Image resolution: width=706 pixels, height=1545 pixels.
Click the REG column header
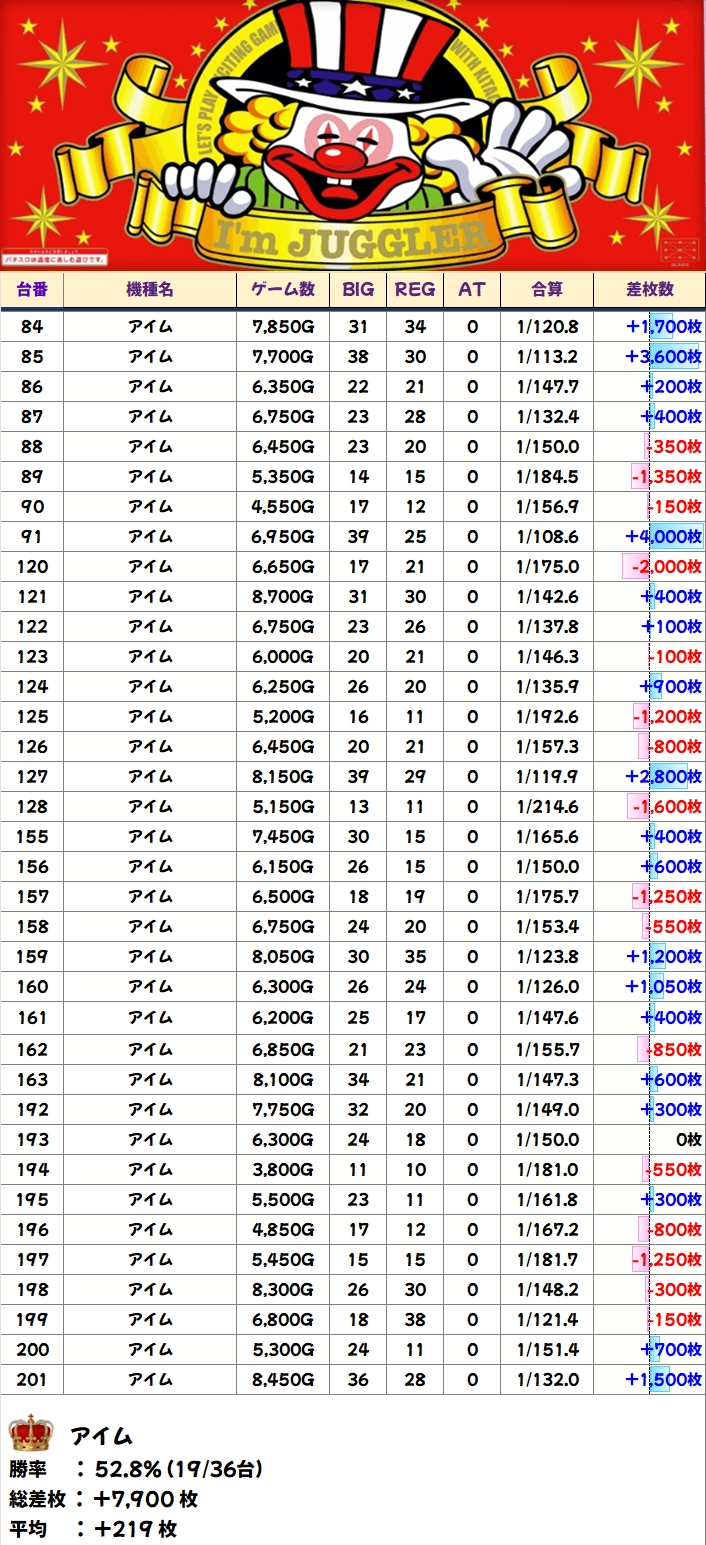[x=415, y=289]
